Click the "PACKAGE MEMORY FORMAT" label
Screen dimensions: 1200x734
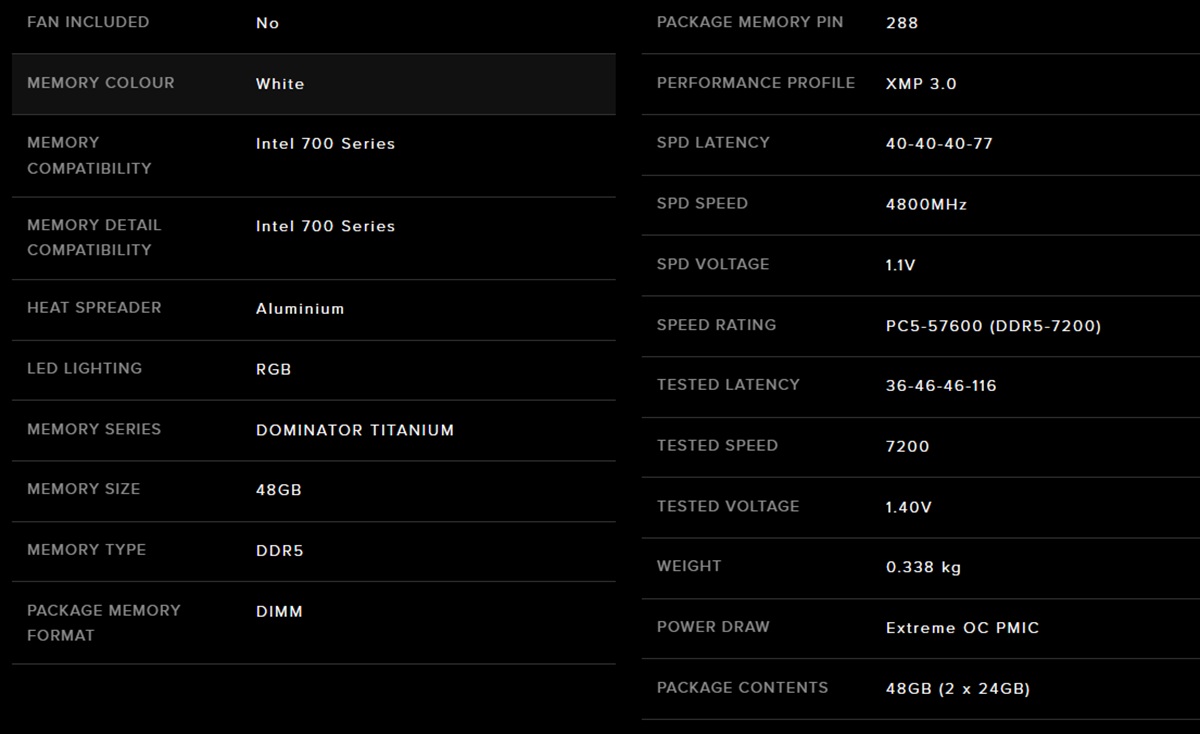[x=104, y=623]
